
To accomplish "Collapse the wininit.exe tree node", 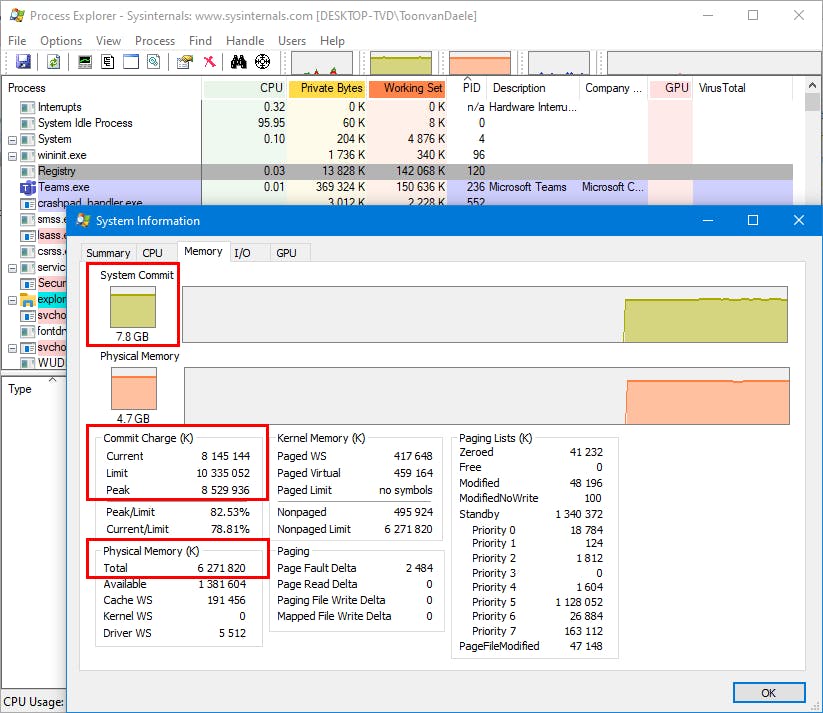I will pyautogui.click(x=13, y=156).
